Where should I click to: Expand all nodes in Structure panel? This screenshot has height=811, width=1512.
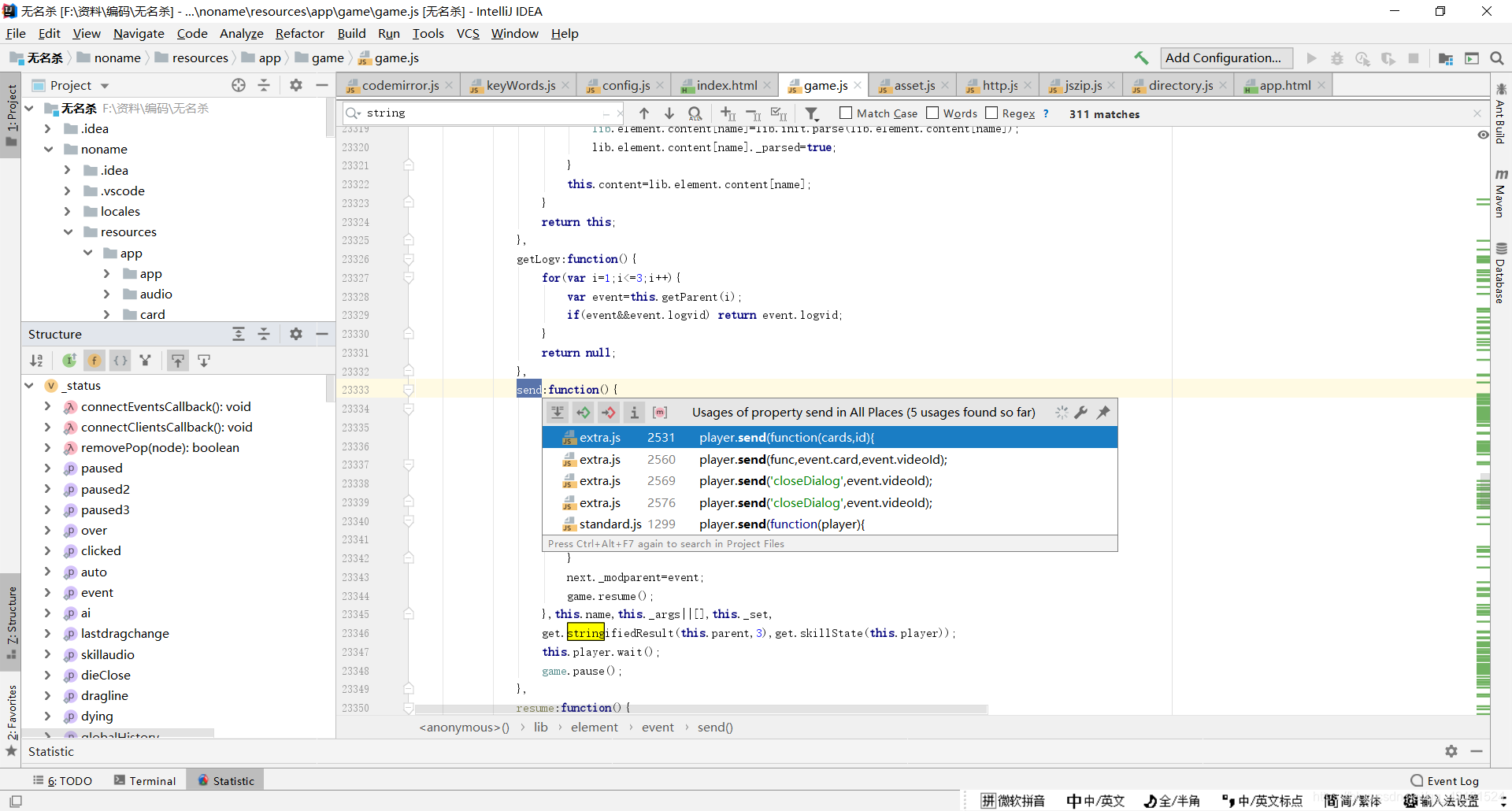coord(239,334)
